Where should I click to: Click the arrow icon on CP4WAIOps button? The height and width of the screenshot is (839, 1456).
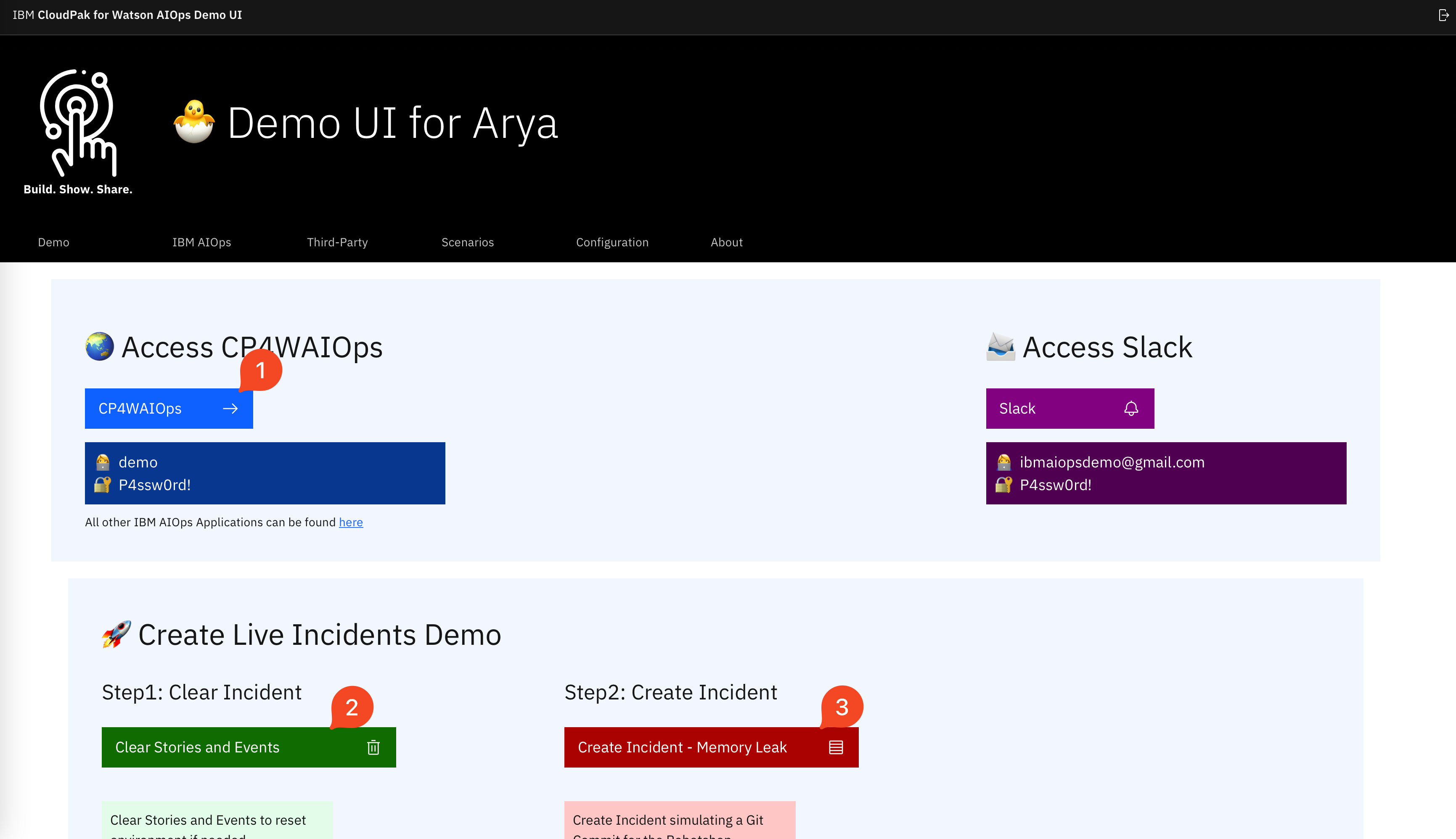(230, 409)
